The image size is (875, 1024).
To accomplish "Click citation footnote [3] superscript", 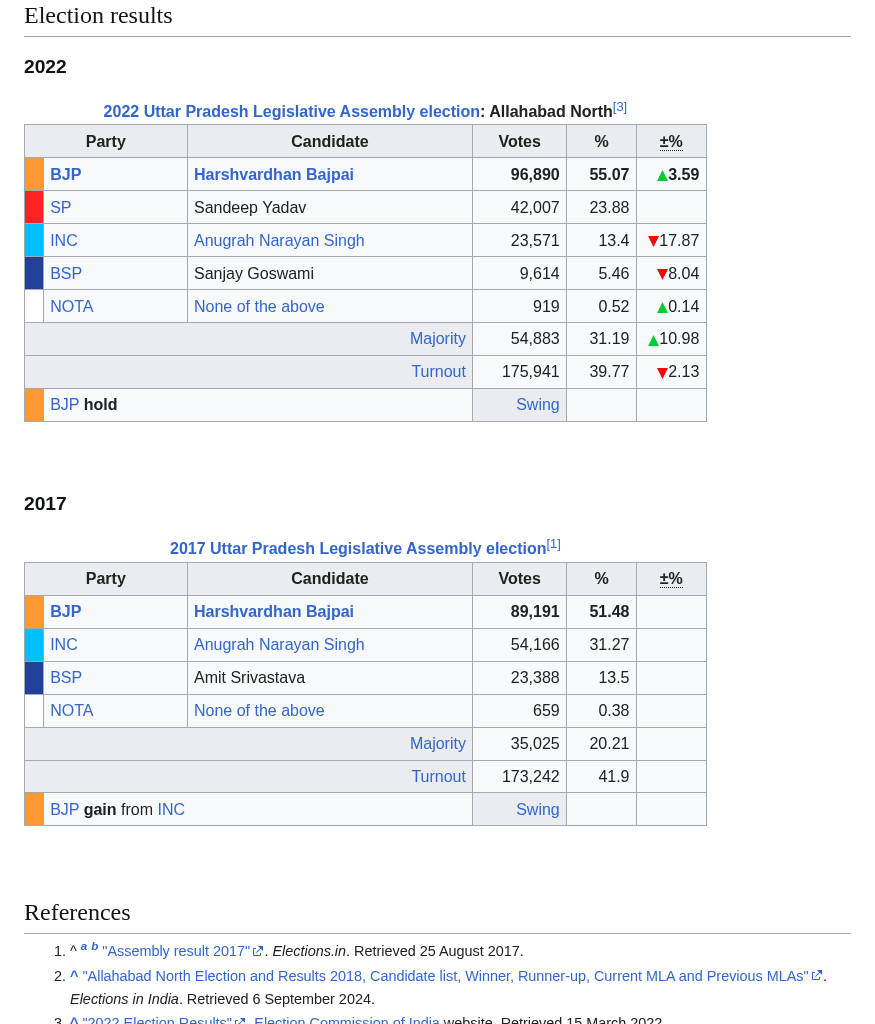I will pos(620,107).
